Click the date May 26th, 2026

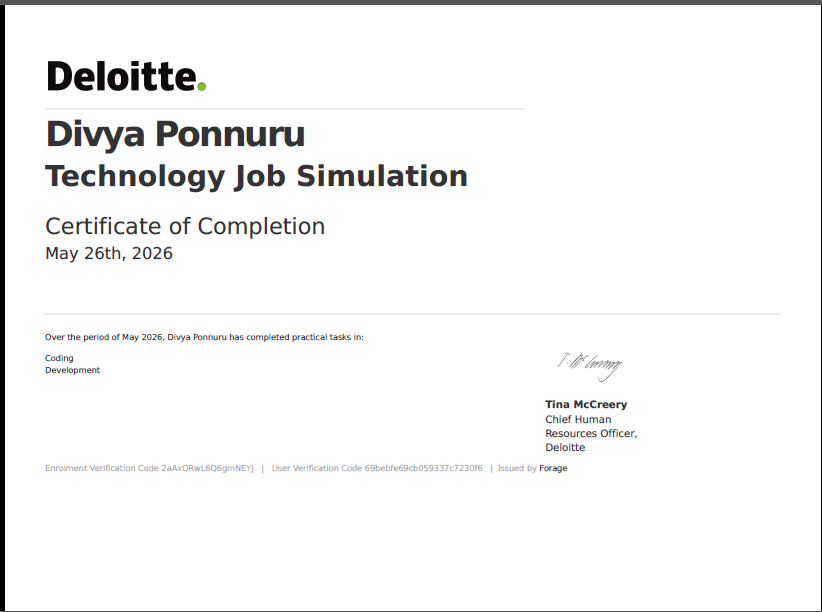tap(109, 254)
